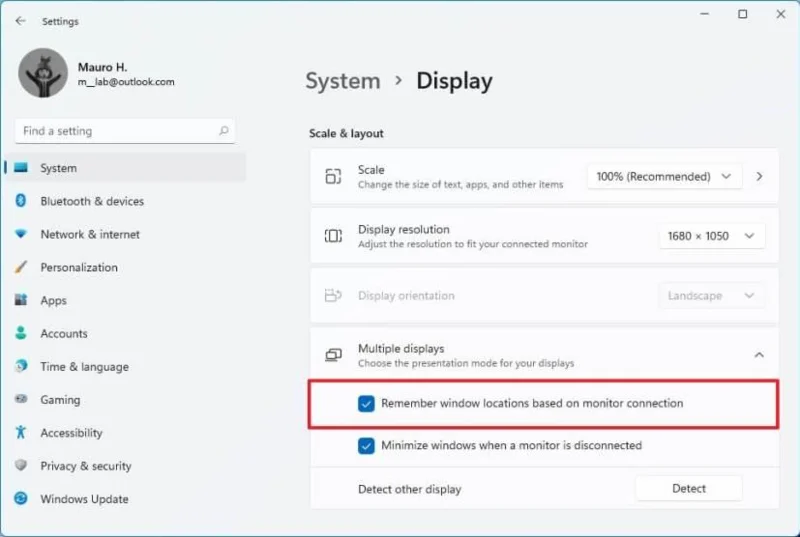Open Accessibility settings label
The height and width of the screenshot is (537, 800).
tap(71, 433)
